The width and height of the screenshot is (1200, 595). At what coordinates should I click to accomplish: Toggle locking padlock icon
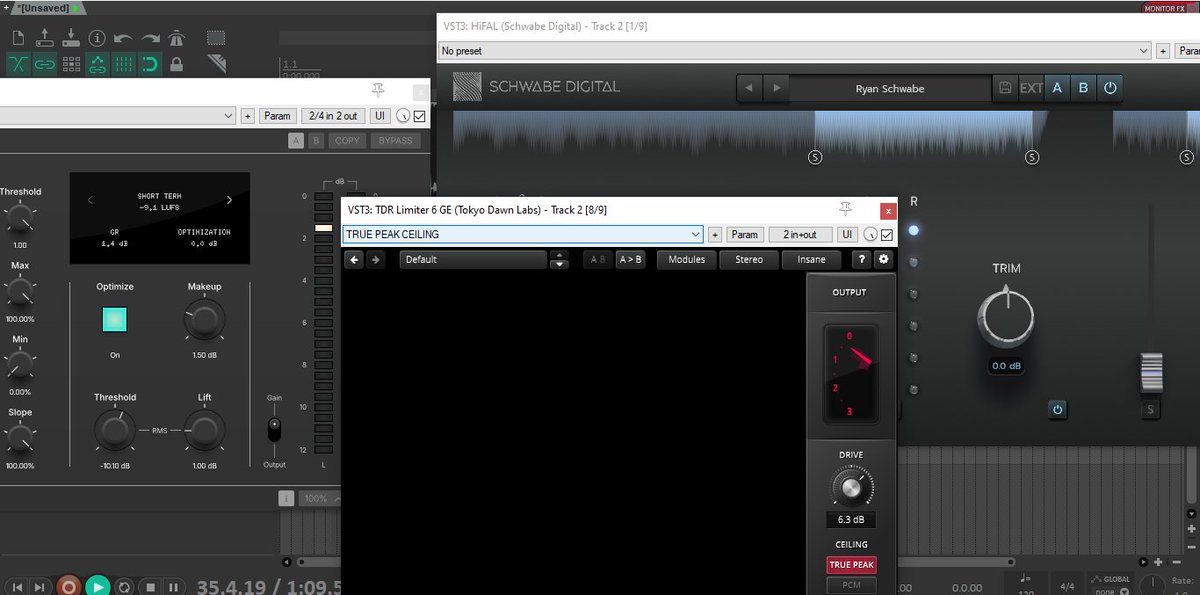pos(176,65)
